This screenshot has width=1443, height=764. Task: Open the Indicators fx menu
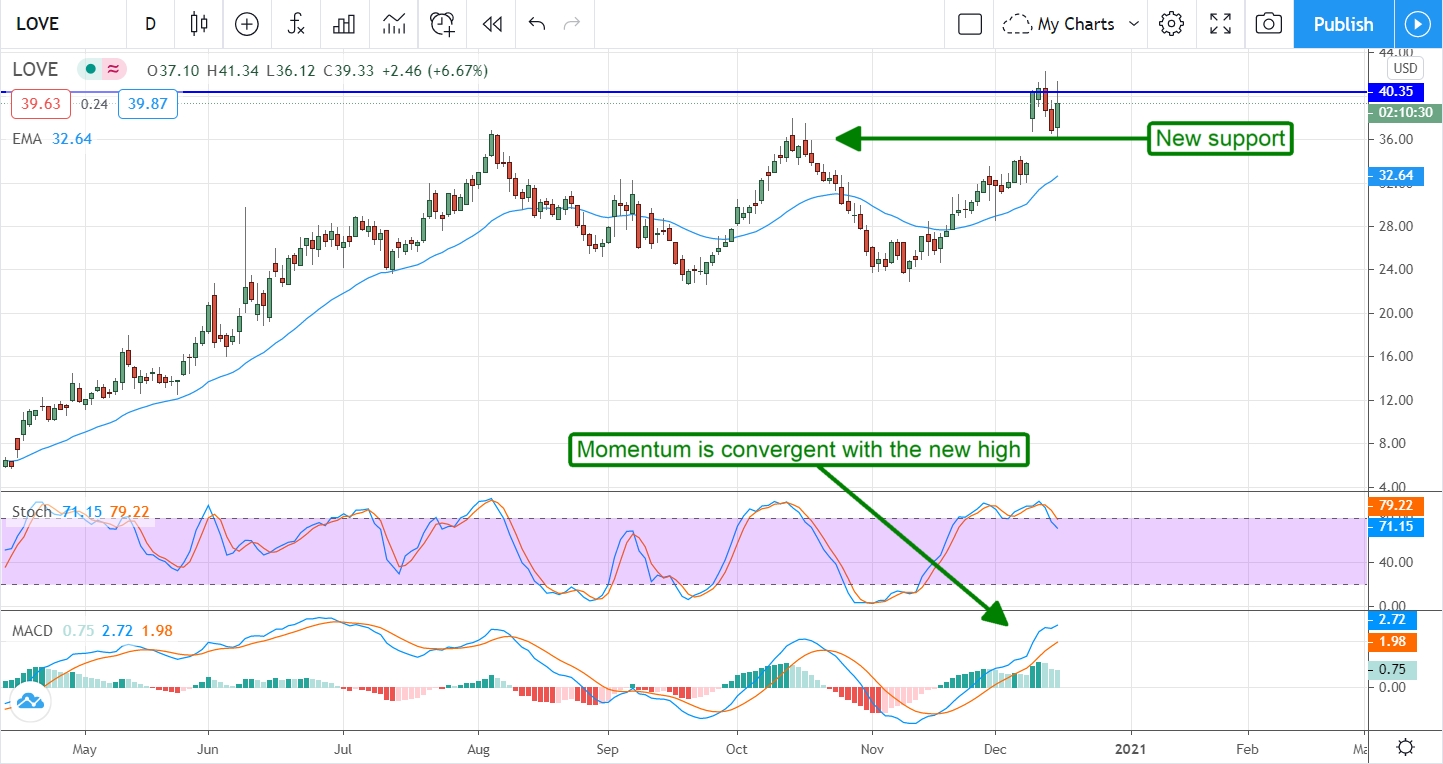pos(296,24)
